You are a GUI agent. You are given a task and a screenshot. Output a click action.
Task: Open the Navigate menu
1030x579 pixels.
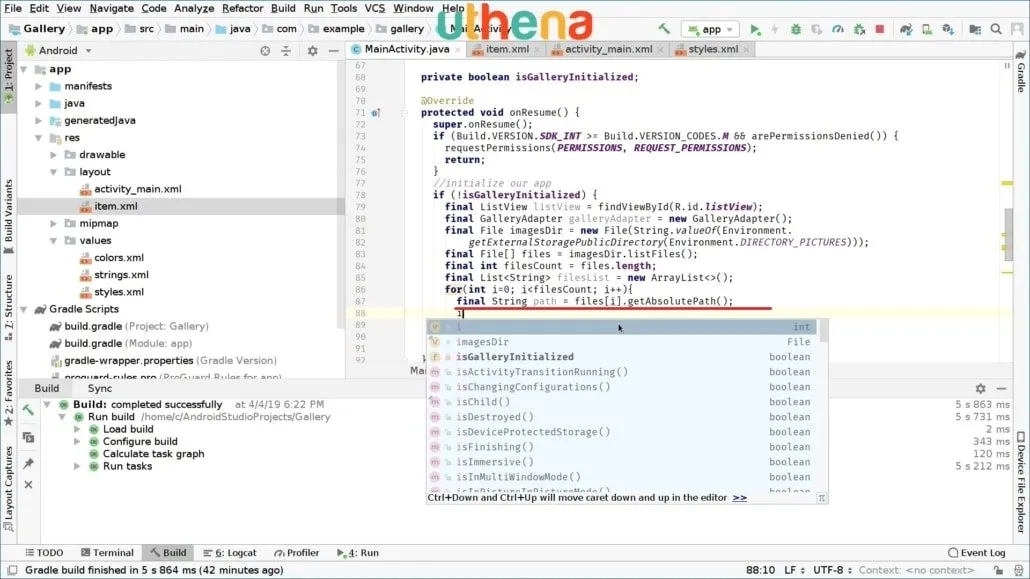111,9
